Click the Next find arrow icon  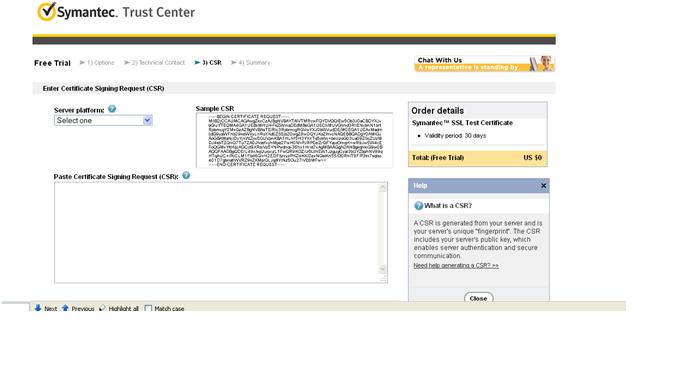(x=38, y=308)
